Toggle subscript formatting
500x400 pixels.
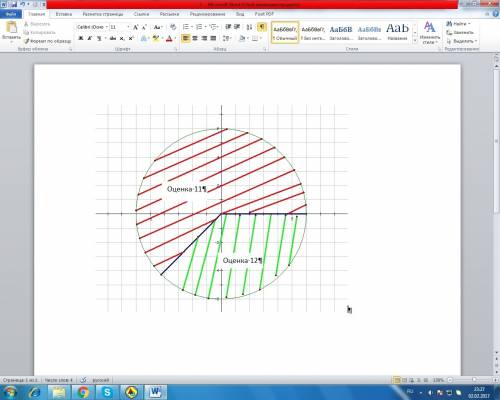[x=122, y=38]
